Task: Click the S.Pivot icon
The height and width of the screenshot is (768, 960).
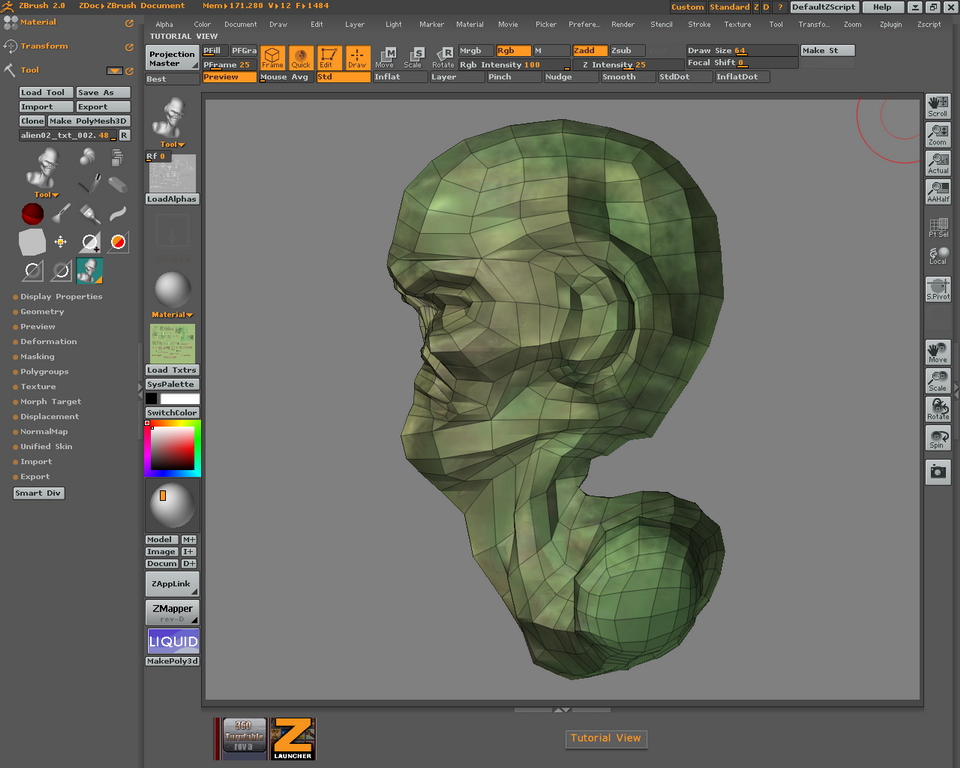Action: point(938,289)
